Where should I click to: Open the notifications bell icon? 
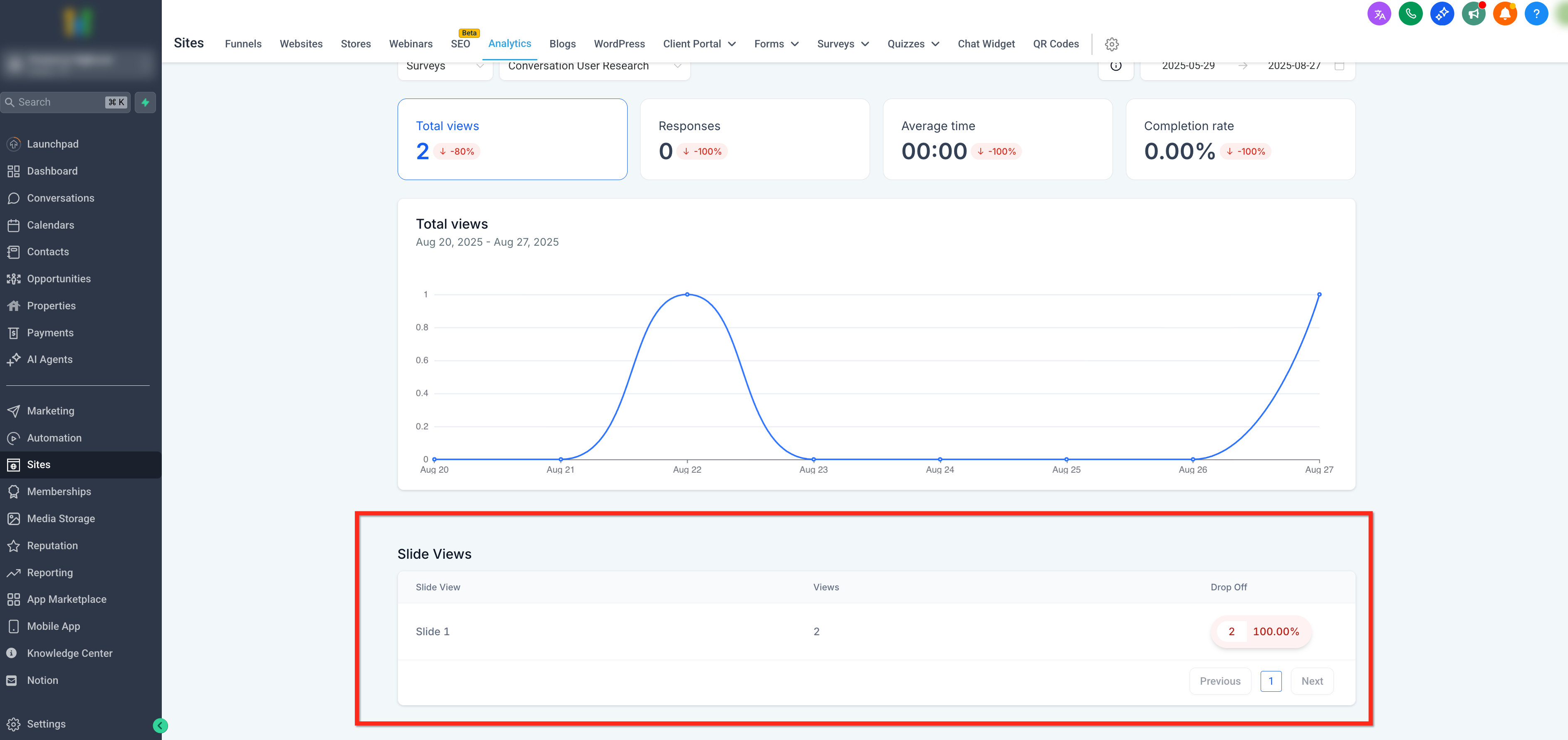1505,13
